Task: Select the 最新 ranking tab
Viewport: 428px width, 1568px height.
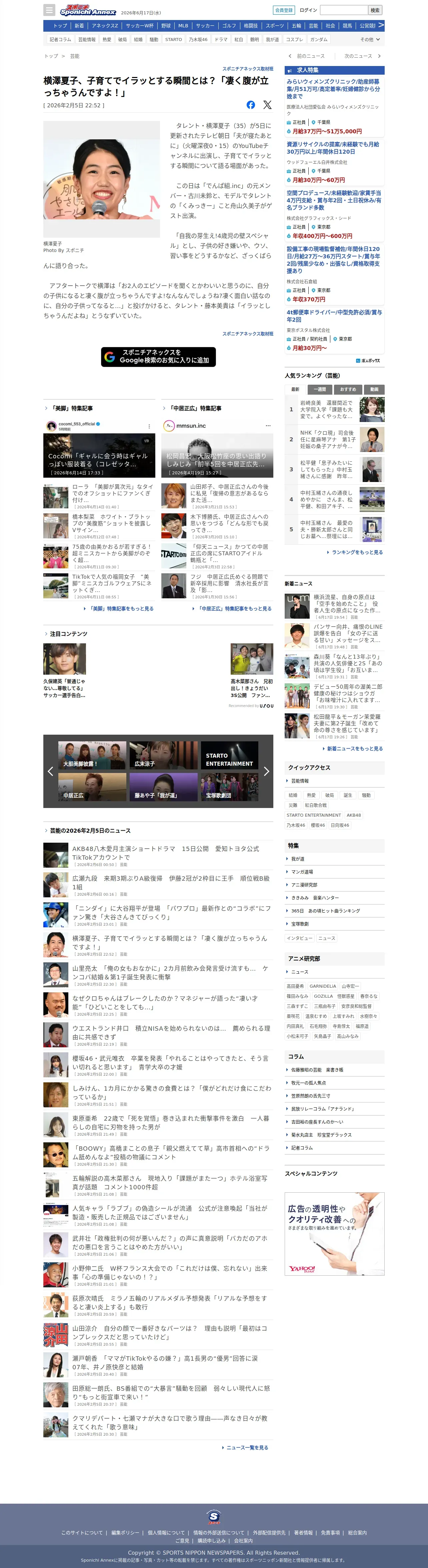Action: pos(295,390)
